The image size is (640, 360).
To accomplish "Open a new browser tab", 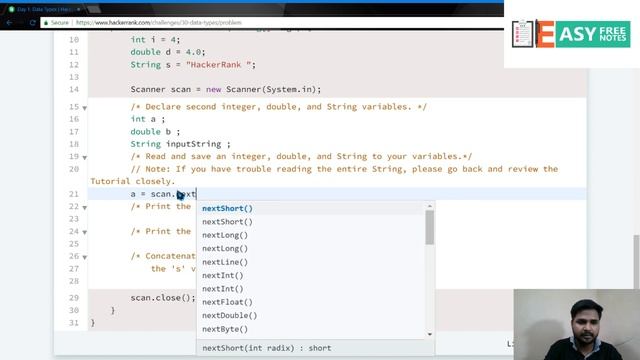I will coord(95,9).
